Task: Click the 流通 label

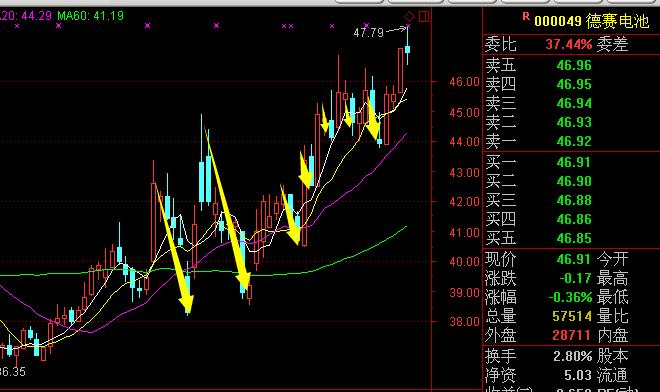Action: tap(612, 375)
